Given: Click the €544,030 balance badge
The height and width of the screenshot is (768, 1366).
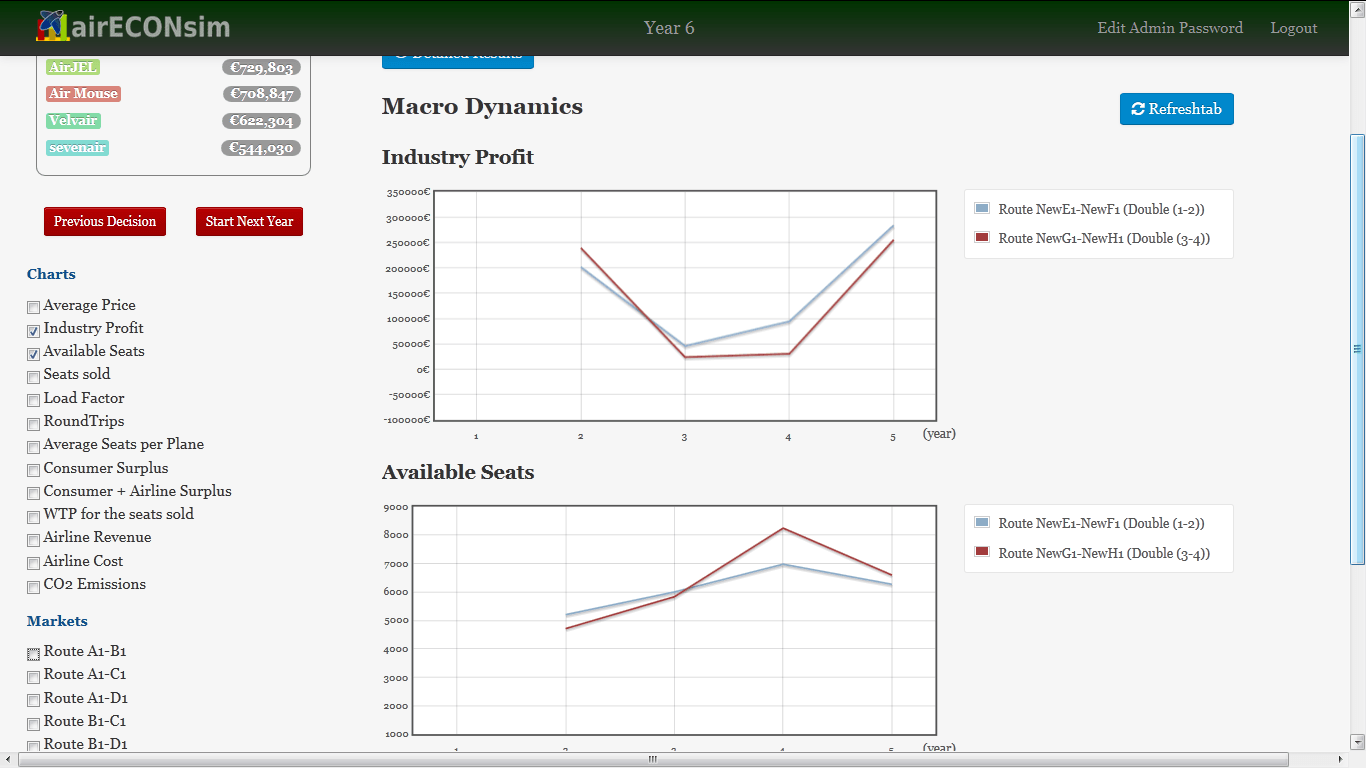Looking at the screenshot, I should click(260, 148).
